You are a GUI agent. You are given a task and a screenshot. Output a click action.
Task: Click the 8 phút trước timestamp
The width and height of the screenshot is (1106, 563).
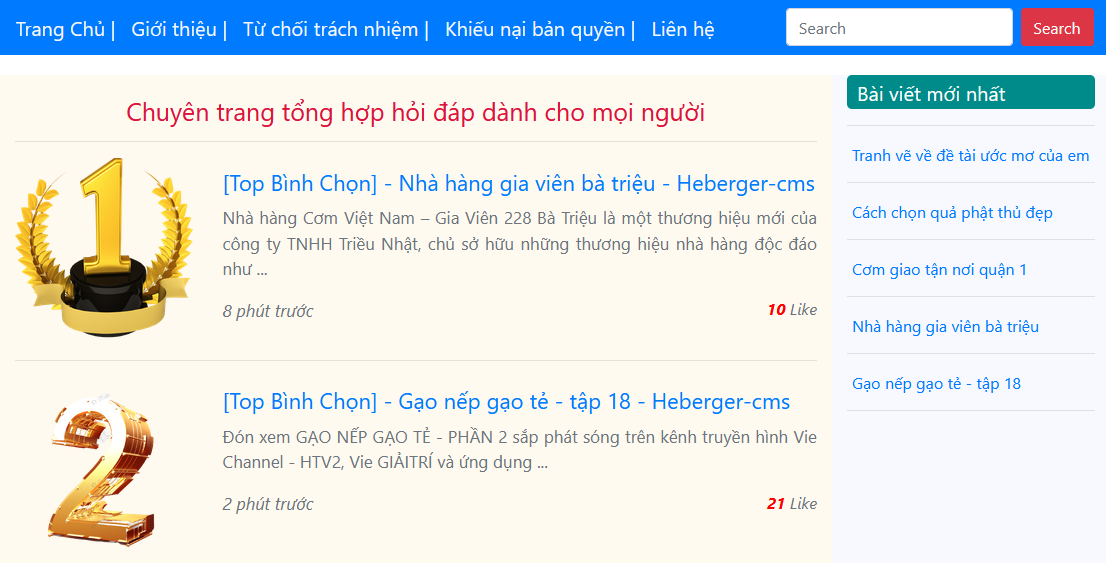(267, 311)
